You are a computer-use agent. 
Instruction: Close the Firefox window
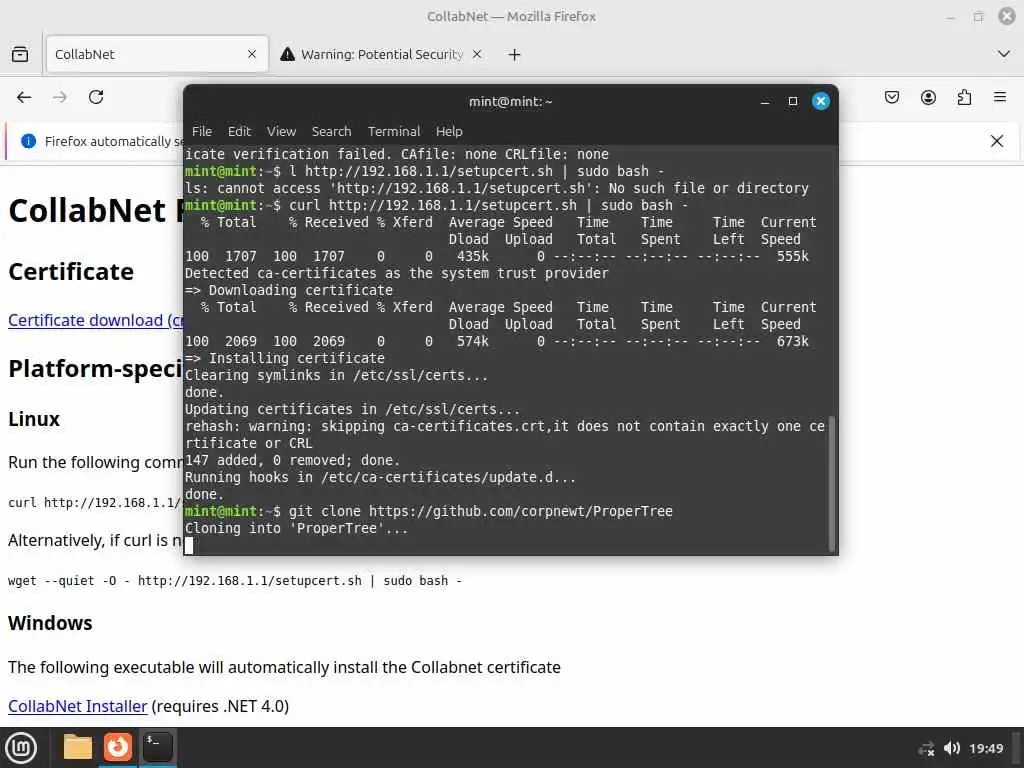coord(1007,16)
